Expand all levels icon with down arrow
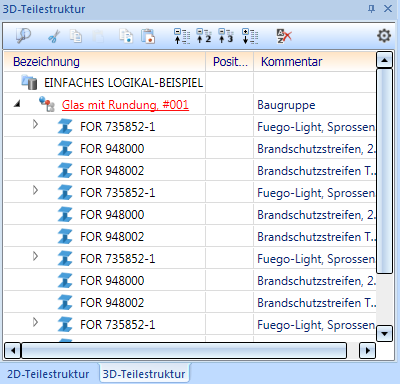This screenshot has width=400, height=384. pos(250,36)
